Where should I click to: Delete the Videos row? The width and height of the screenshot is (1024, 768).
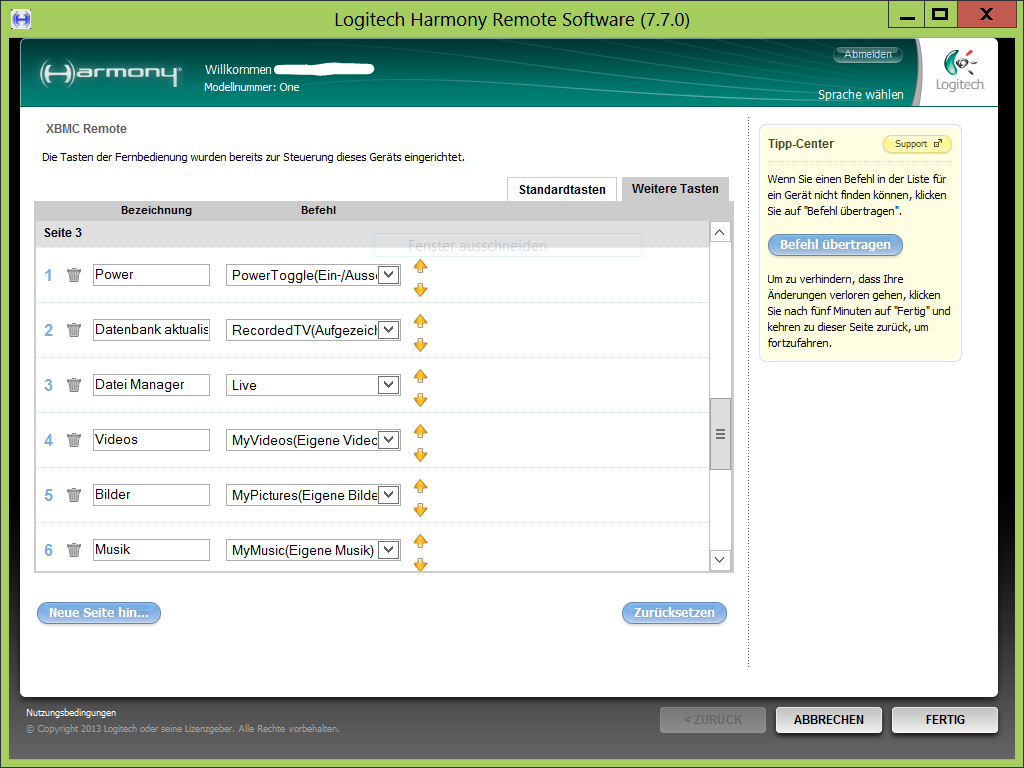74,440
